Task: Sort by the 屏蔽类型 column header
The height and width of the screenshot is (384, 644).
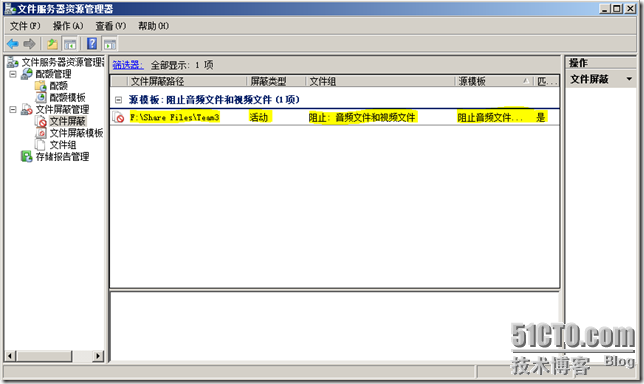Action: [276, 81]
